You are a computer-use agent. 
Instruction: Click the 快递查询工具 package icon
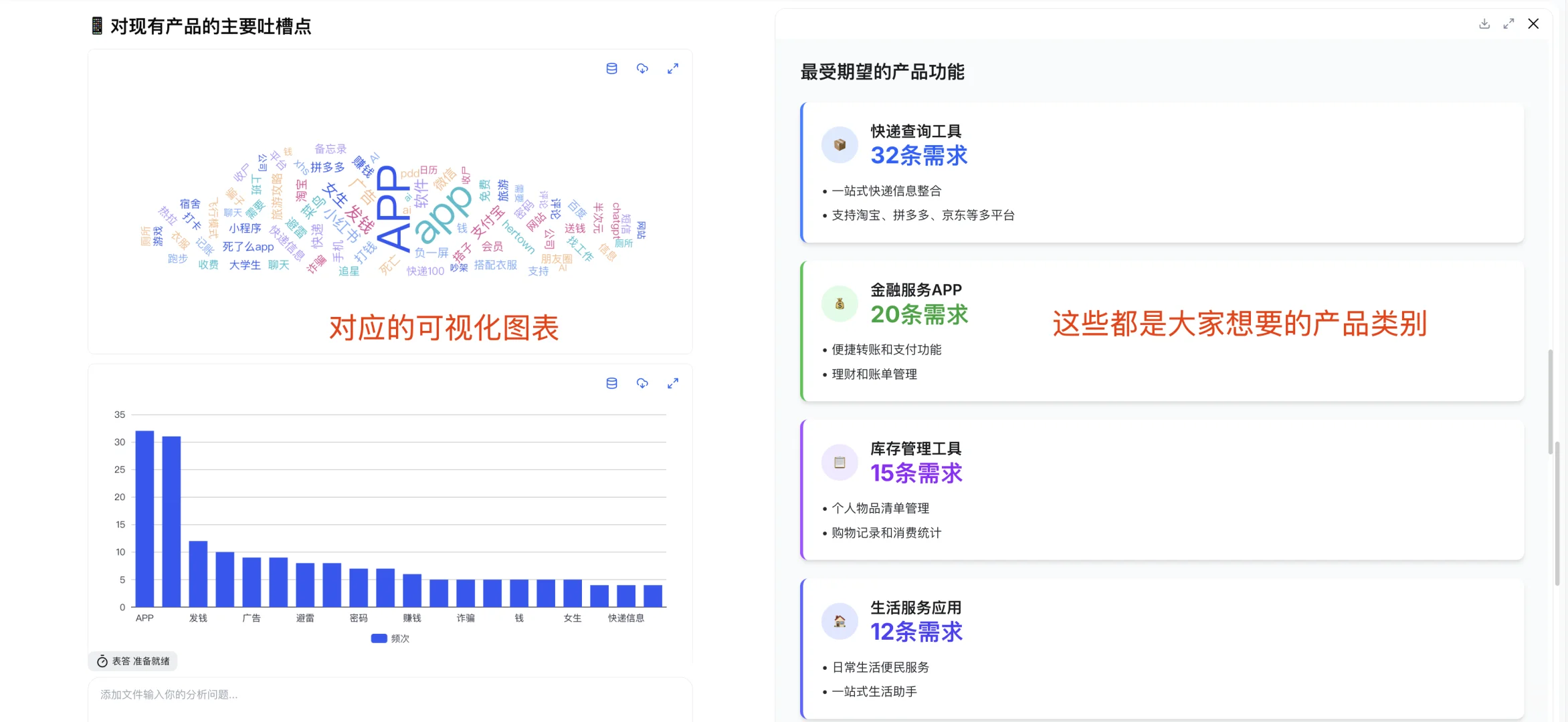[840, 144]
